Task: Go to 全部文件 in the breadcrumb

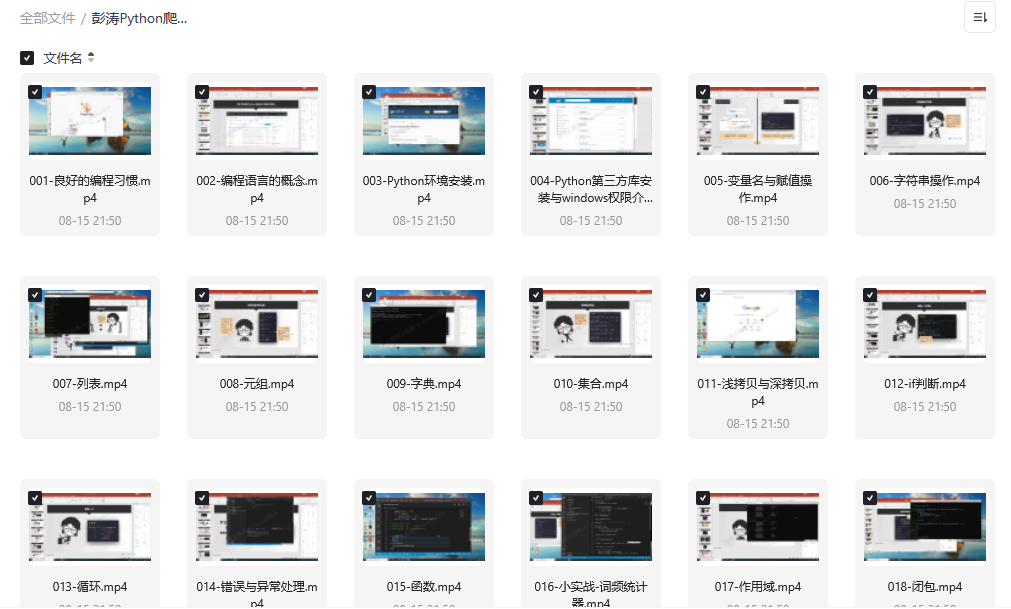Action: pos(47,18)
